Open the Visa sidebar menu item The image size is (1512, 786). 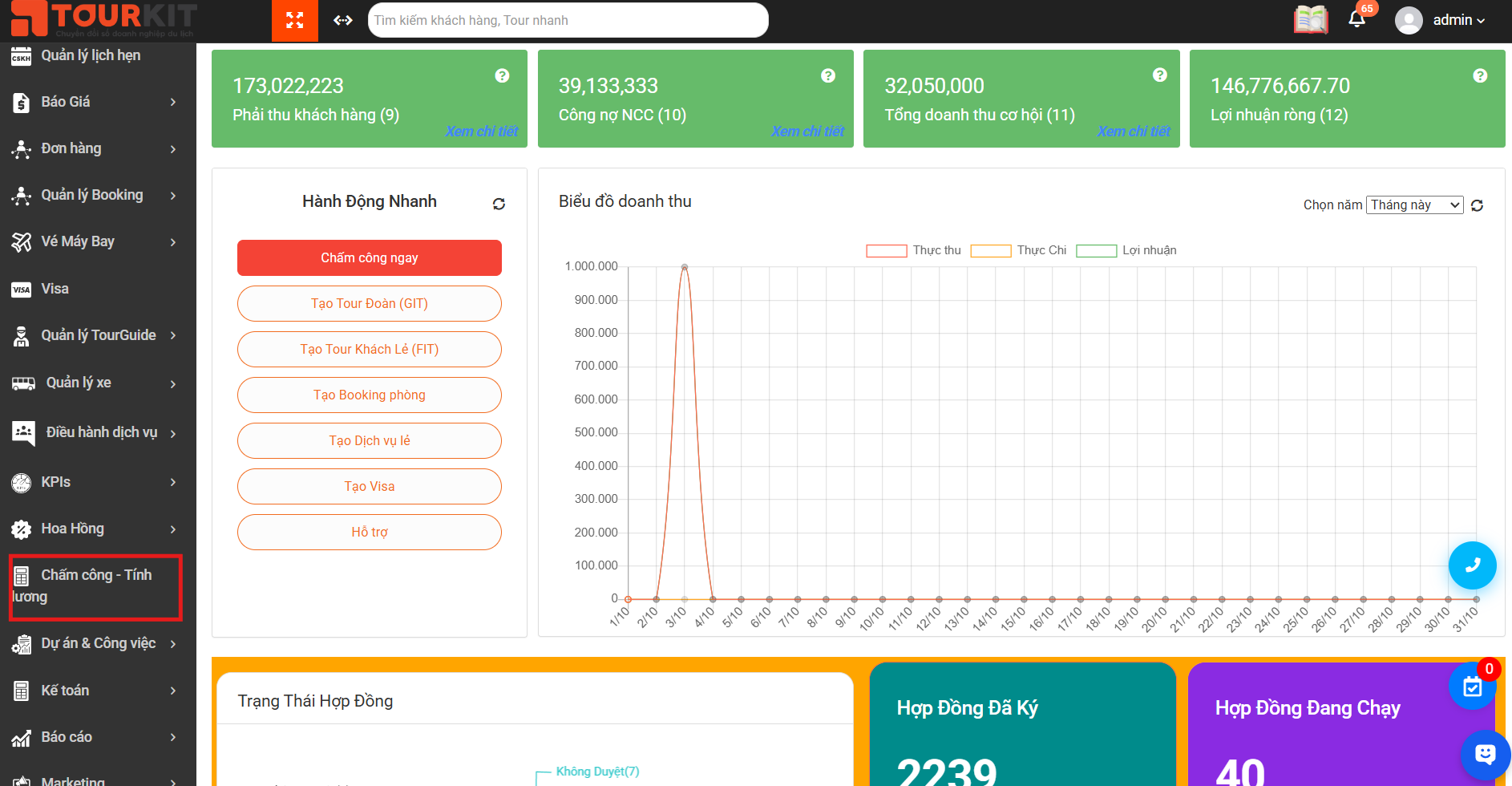(x=55, y=289)
